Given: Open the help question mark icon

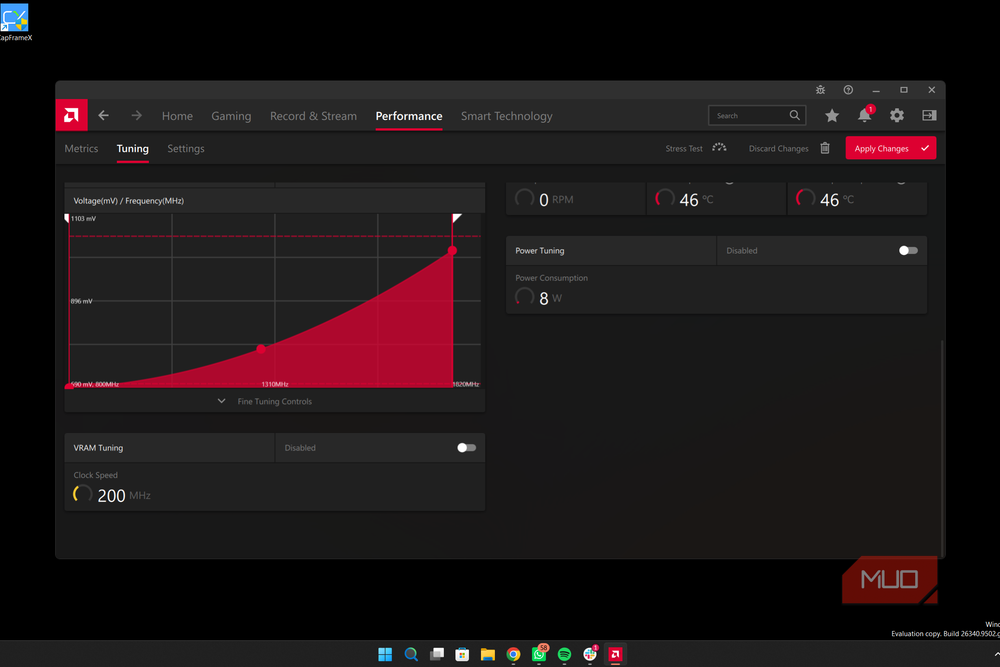Looking at the screenshot, I should 848,90.
